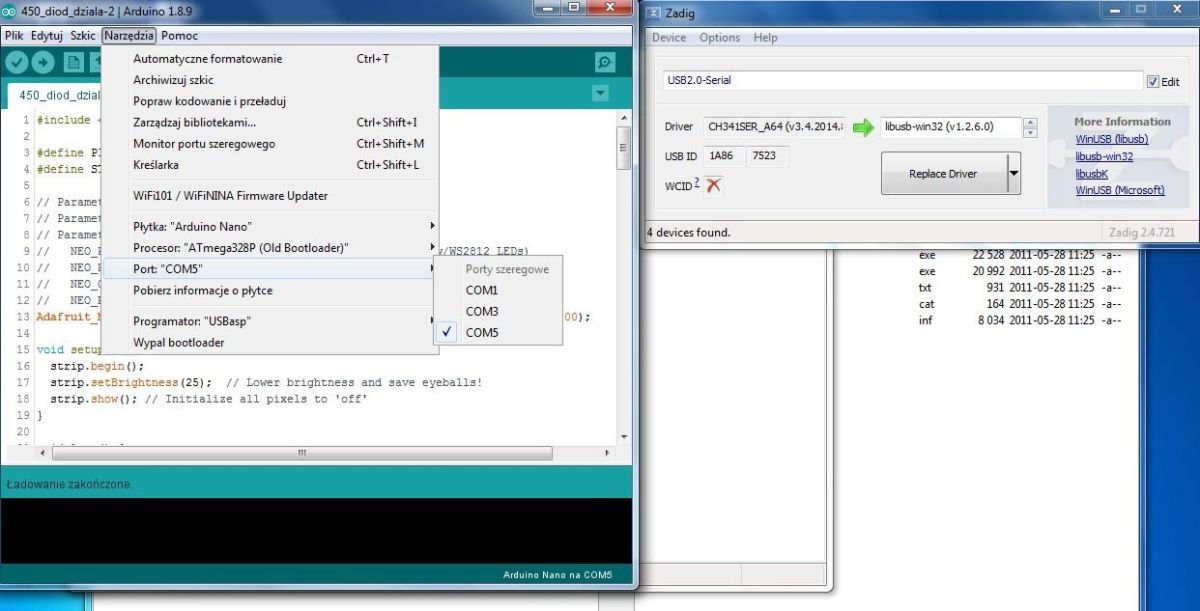The image size is (1200, 611).
Task: Click the Upload arrow icon in Arduino toolbar
Action: pyautogui.click(x=43, y=62)
